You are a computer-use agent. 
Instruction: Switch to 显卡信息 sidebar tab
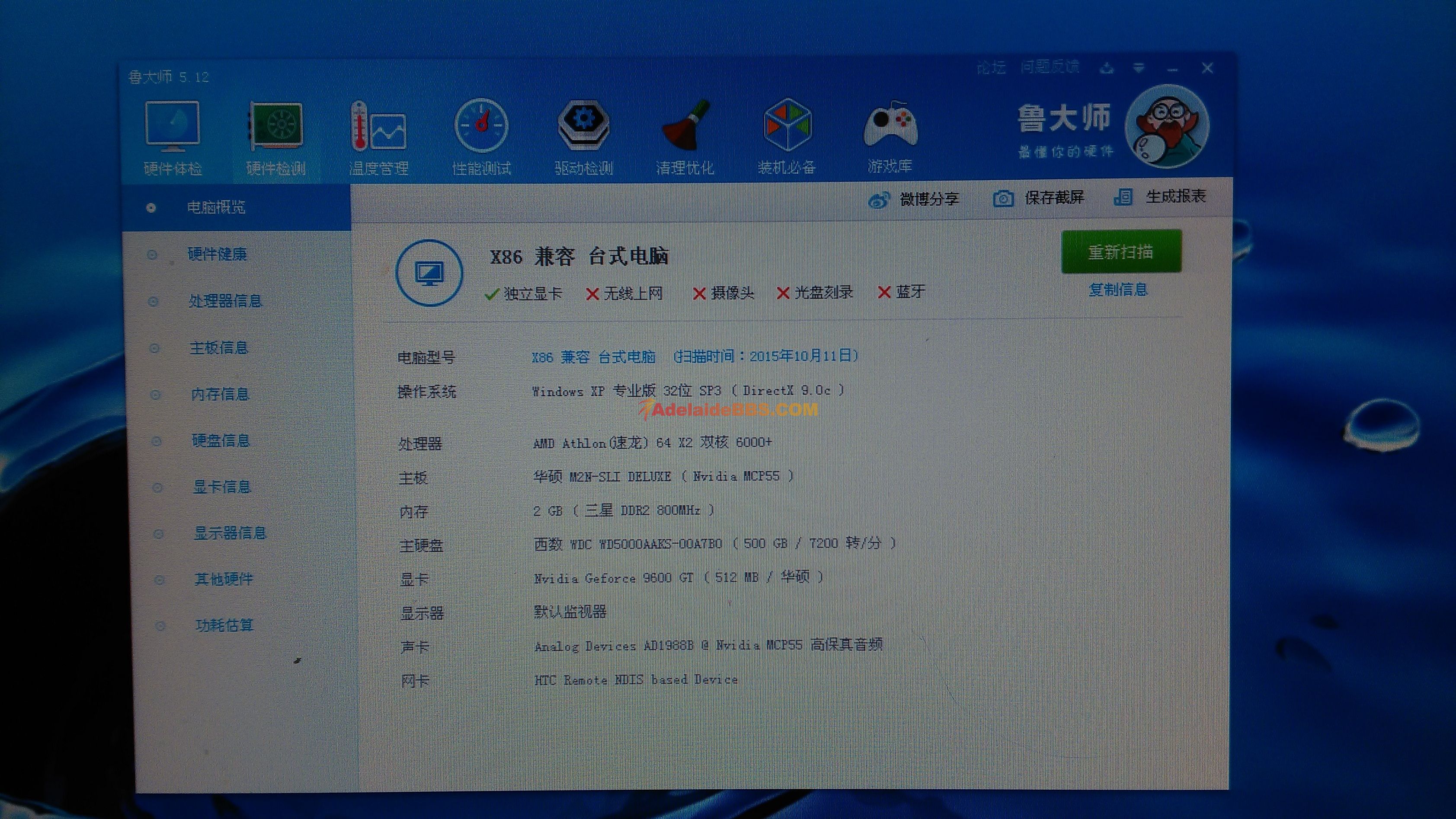point(221,487)
